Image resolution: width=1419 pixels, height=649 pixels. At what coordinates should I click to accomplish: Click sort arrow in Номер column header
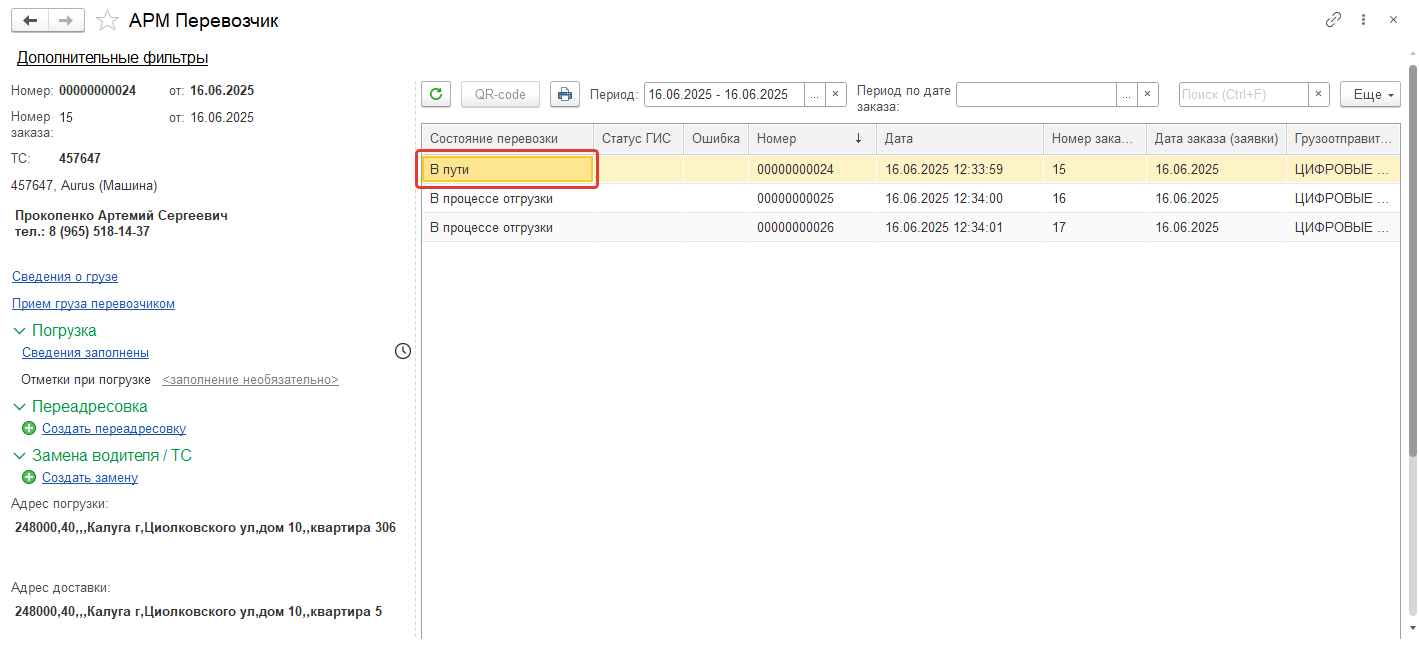pos(858,138)
